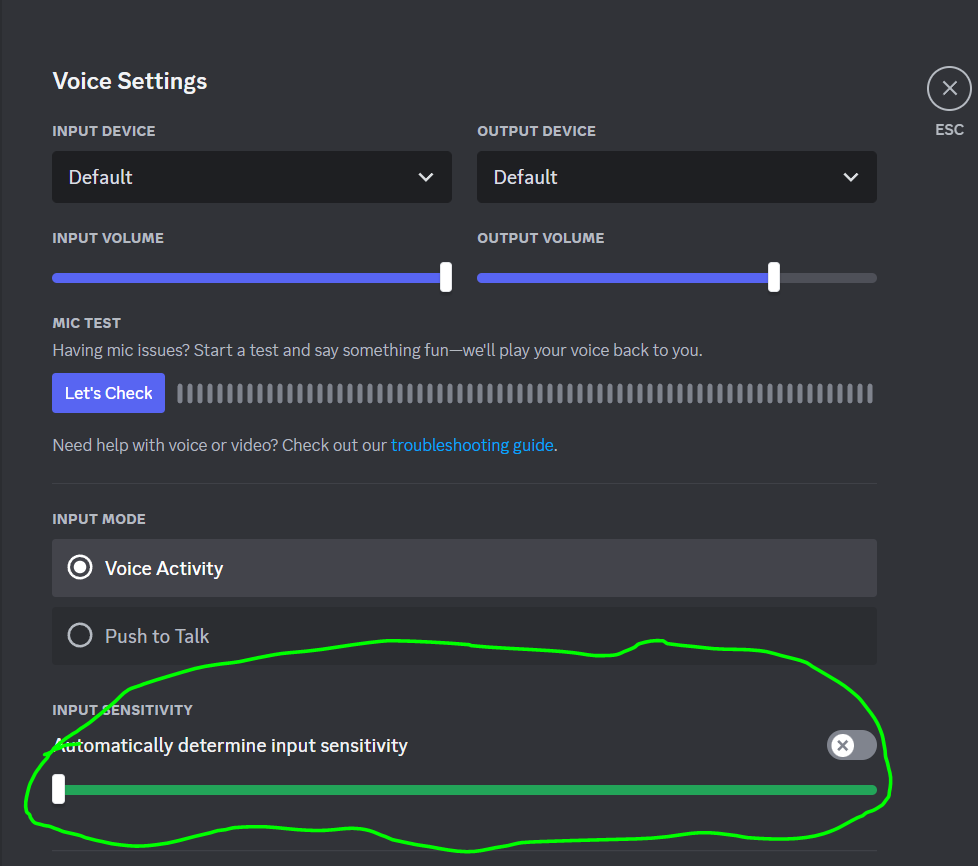This screenshot has height=866, width=978.
Task: Click the 'Automatically determine input sensitivity' text
Action: coord(230,746)
